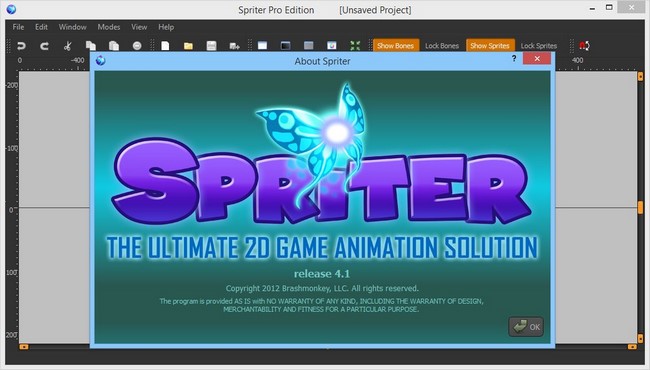Select the white background canvas icon
This screenshot has height=370, width=650.
pos(262,45)
